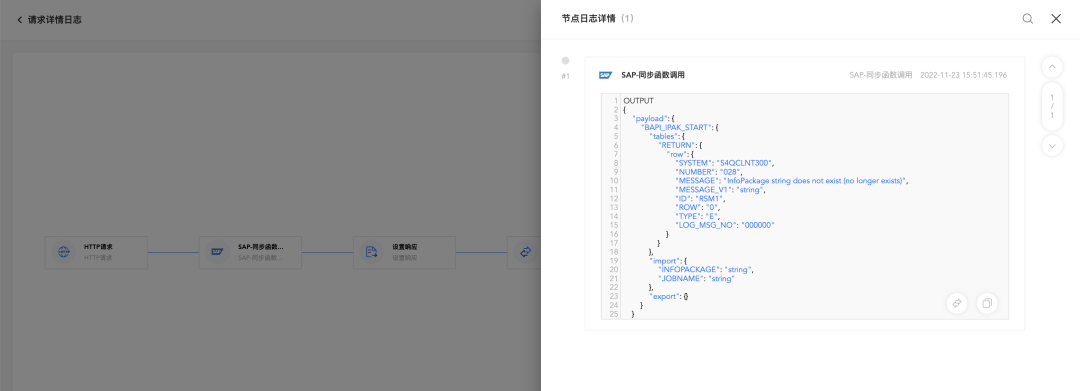Click the link icon in the OUTPUT code box
This screenshot has width=1080, height=391.
(x=957, y=303)
